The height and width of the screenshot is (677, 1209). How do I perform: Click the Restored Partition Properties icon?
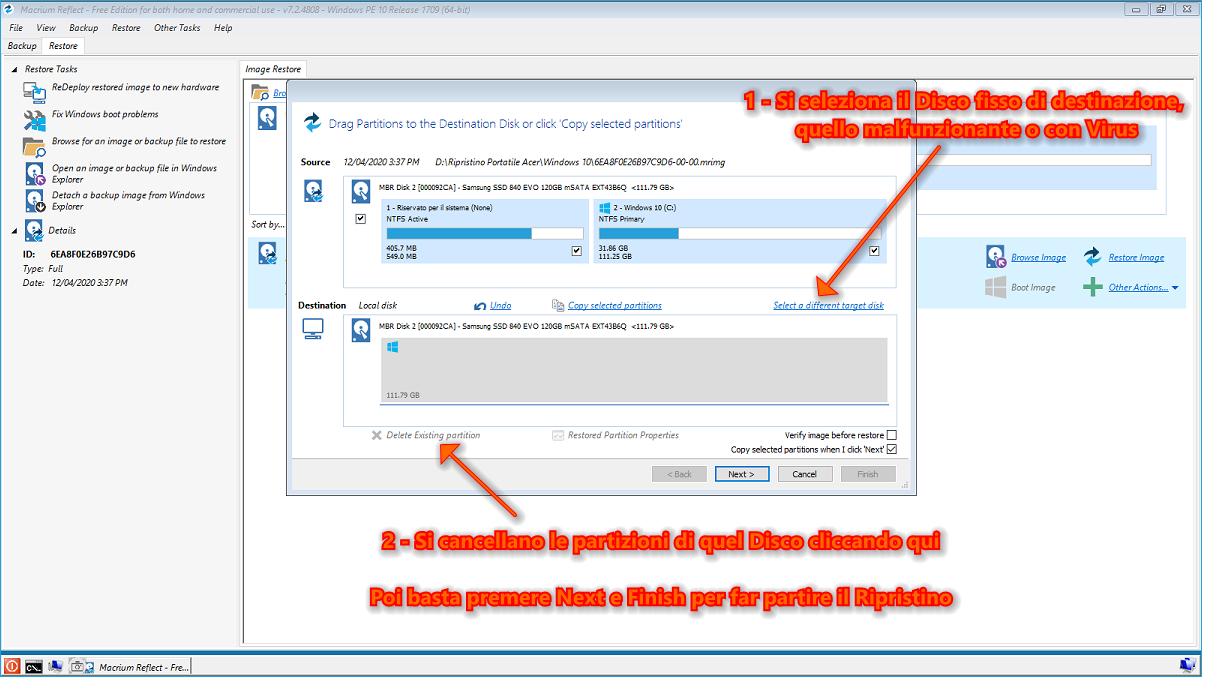558,435
